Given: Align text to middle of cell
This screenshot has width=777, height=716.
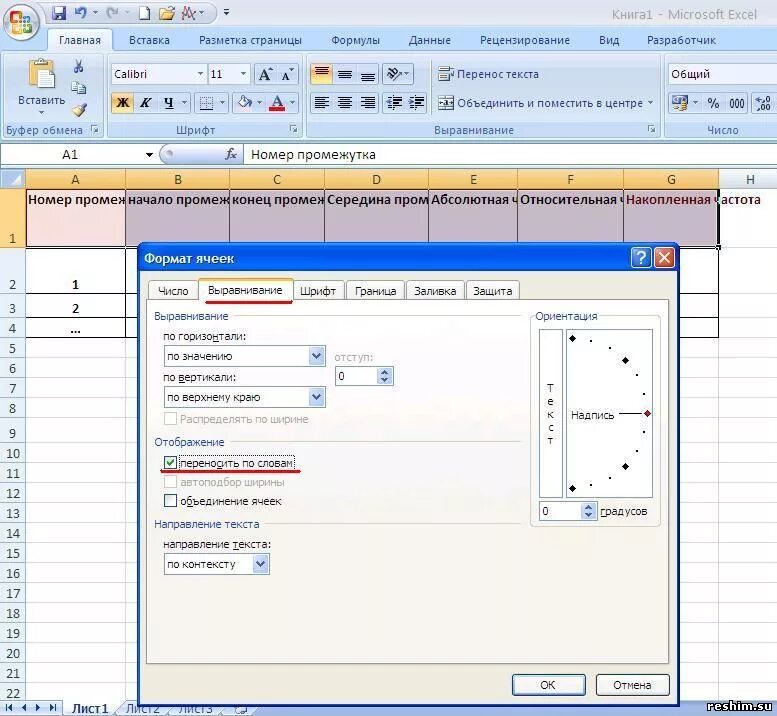Looking at the screenshot, I should (x=345, y=74).
